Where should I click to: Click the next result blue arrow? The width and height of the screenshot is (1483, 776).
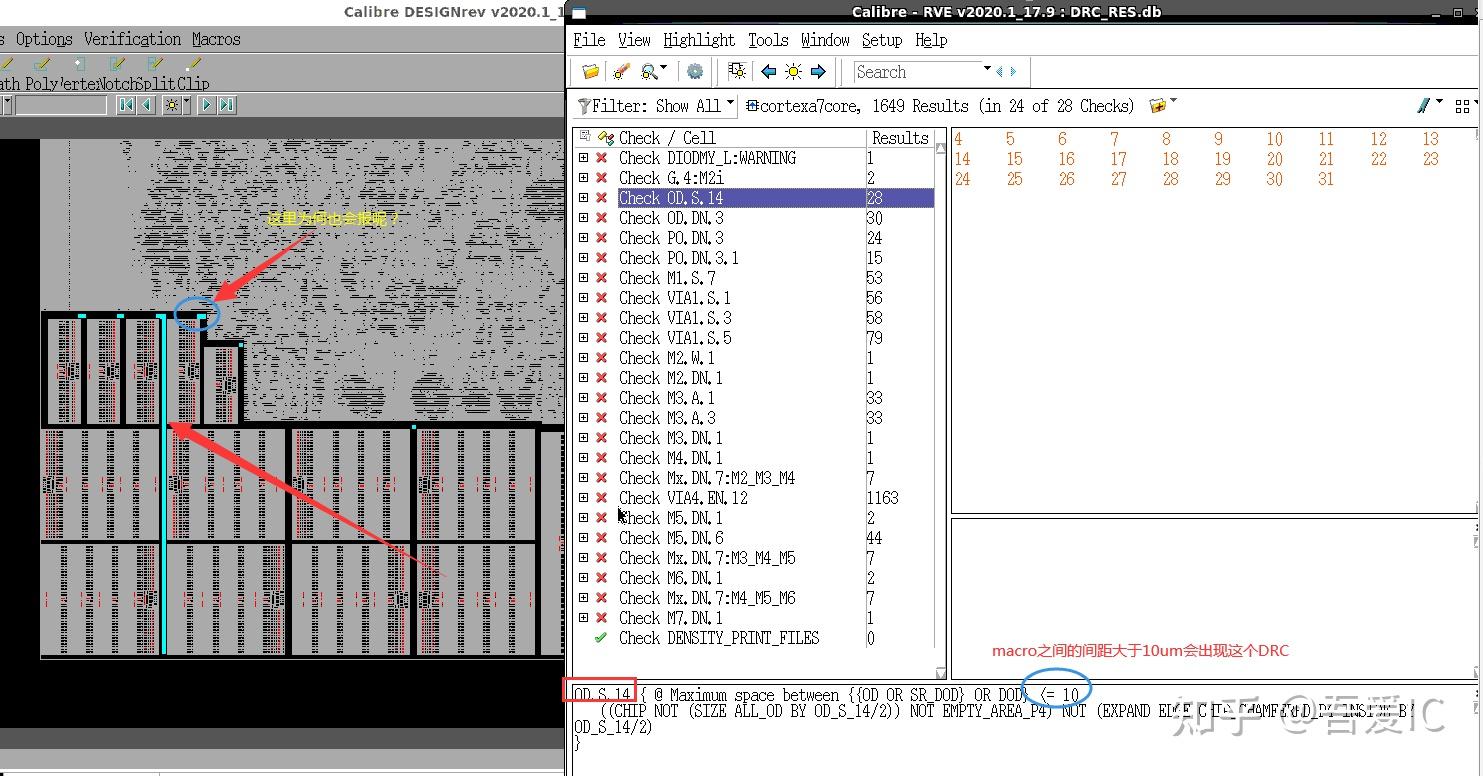point(816,71)
